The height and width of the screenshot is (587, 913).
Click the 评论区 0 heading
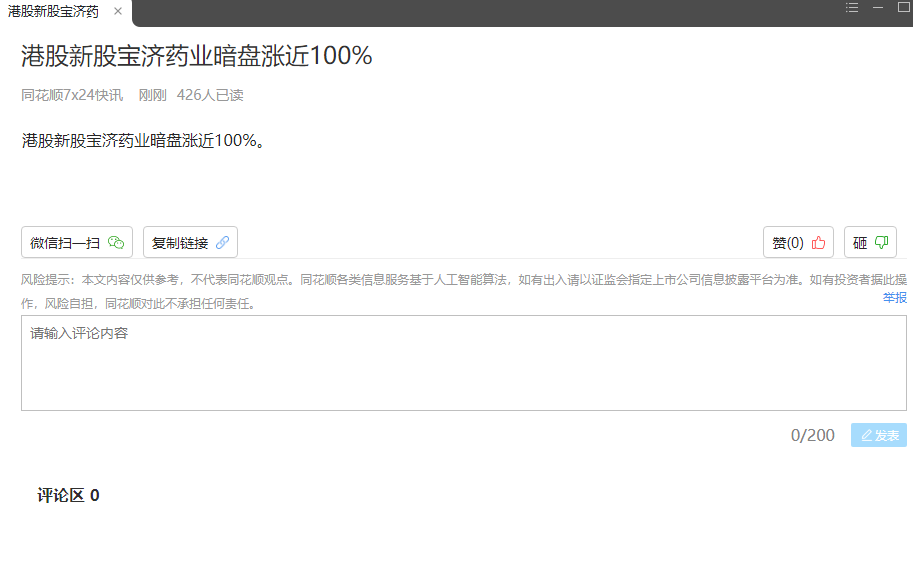click(x=68, y=495)
